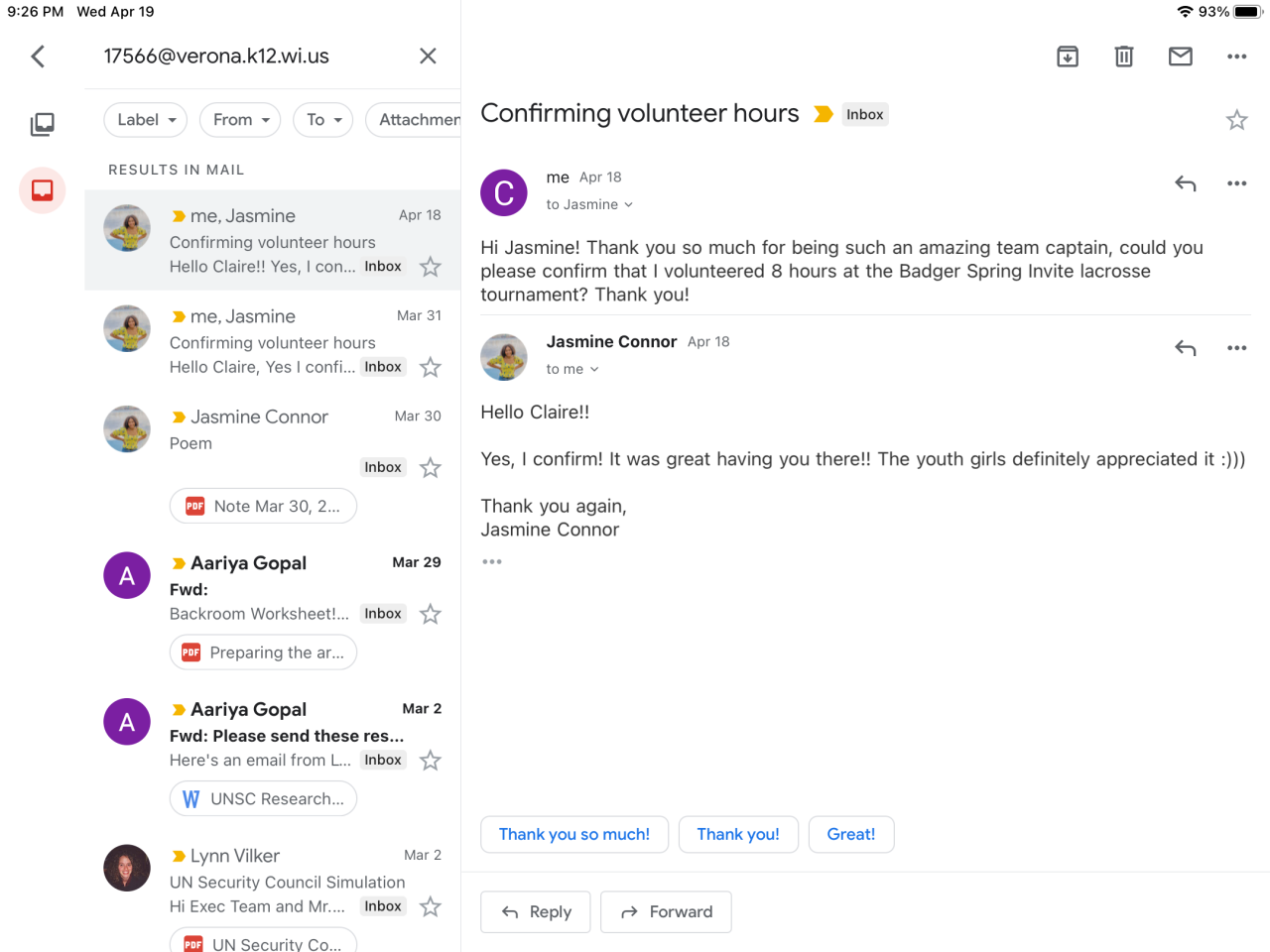Open the 'Note Mar 30' PDF attachment
Screen dimensions: 1270x952
coord(263,506)
